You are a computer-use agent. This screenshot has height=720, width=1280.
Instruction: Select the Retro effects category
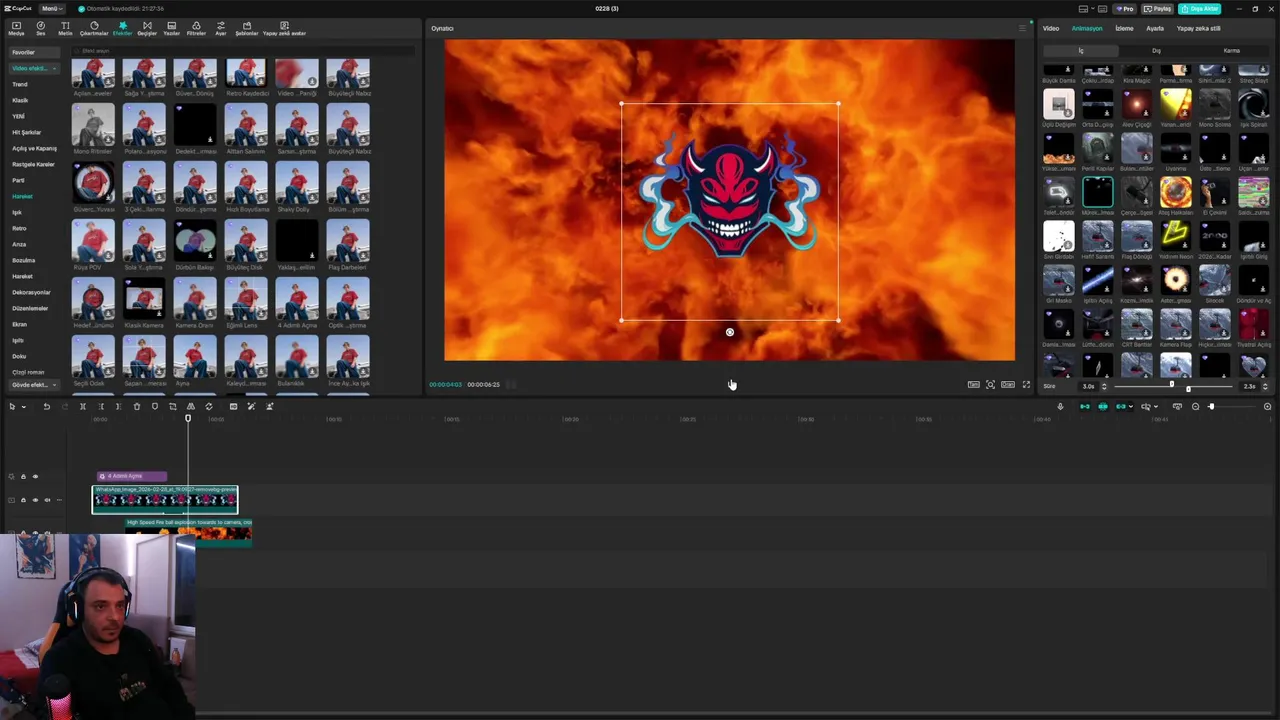(19, 228)
